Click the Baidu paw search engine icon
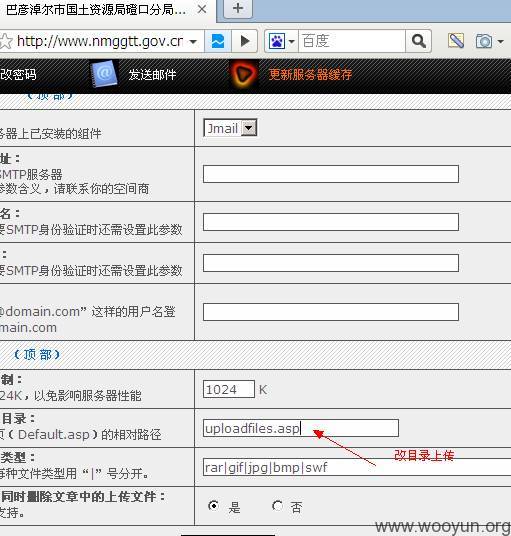This screenshot has height=536, width=511. click(277, 41)
